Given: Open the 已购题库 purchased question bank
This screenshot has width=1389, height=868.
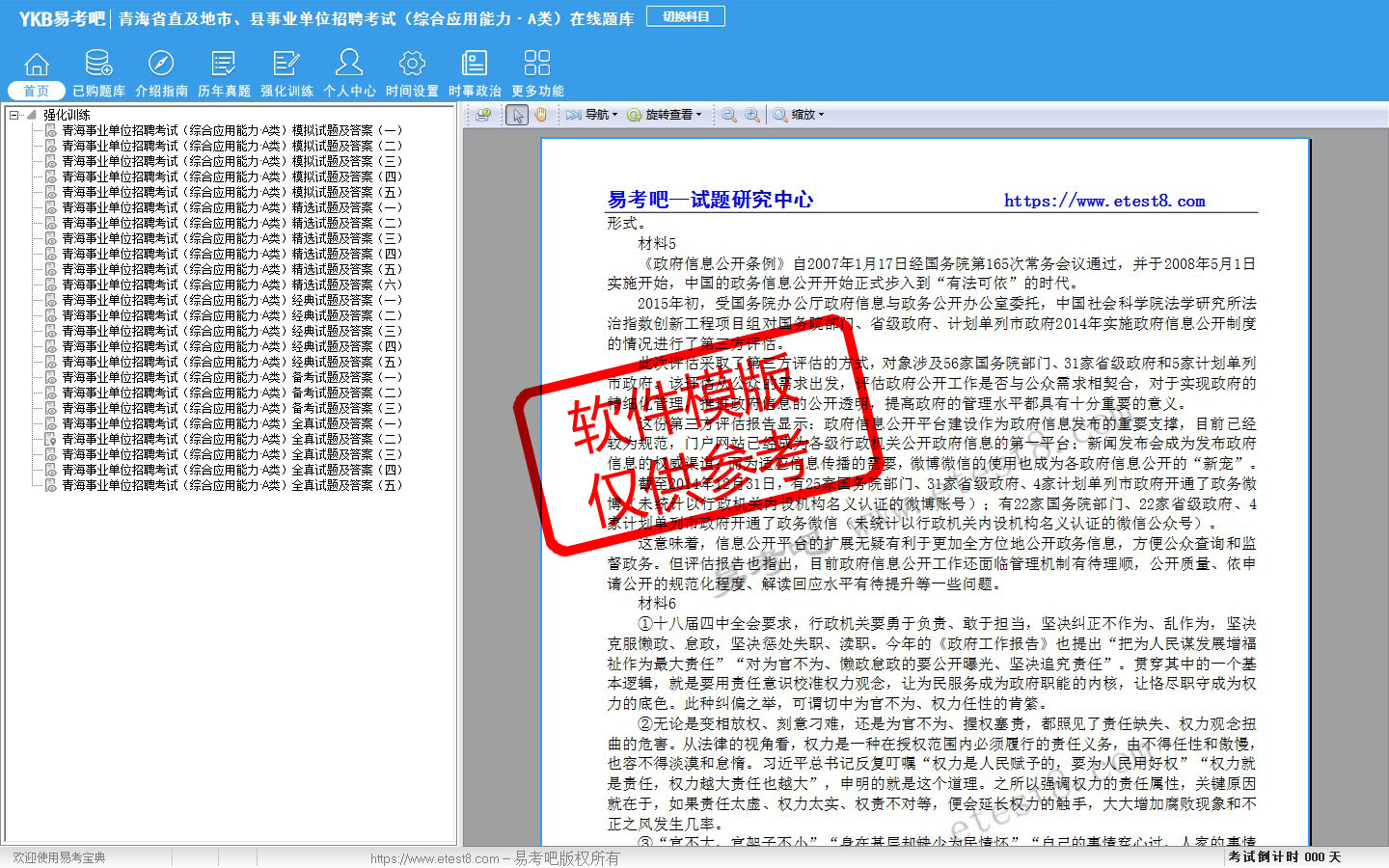Looking at the screenshot, I should pos(98,65).
